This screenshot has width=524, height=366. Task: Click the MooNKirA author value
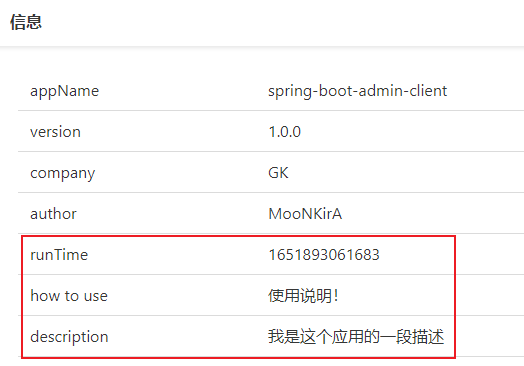[x=305, y=214]
